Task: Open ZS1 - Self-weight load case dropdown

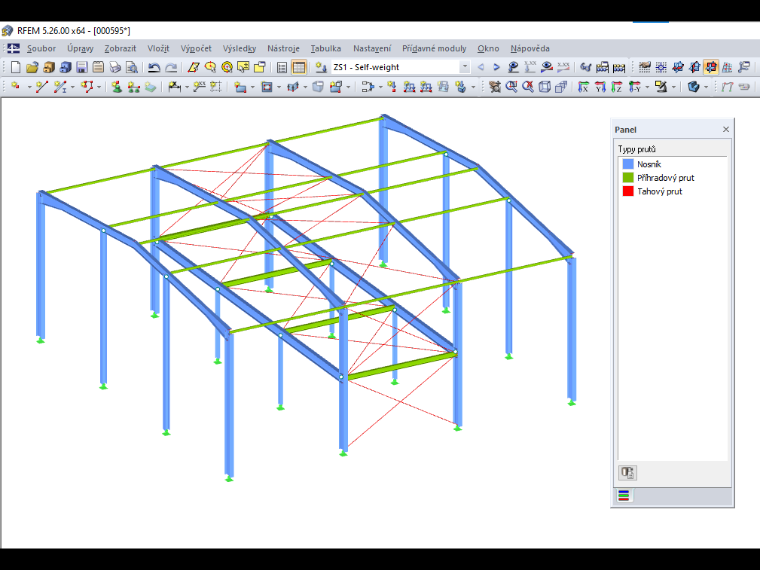Action: pos(464,67)
